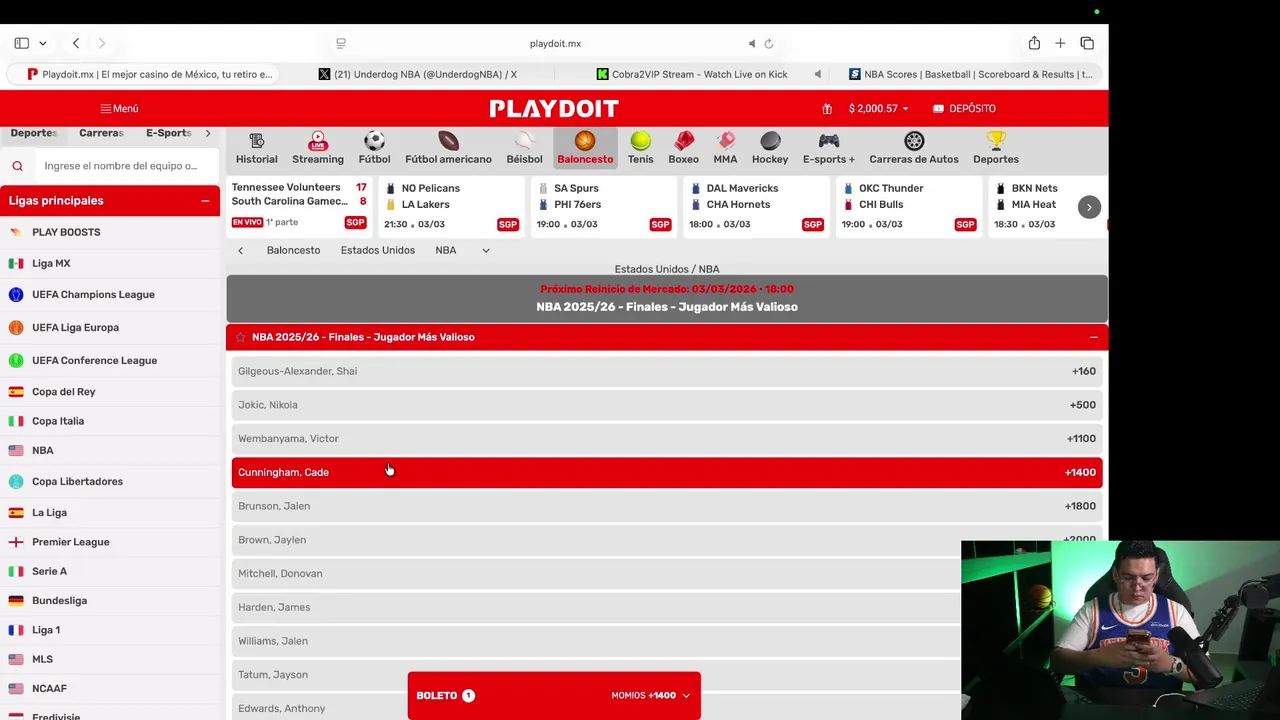Screen dimensions: 1280x720
Task: Show Safari tab overview icon
Action: 1087,43
